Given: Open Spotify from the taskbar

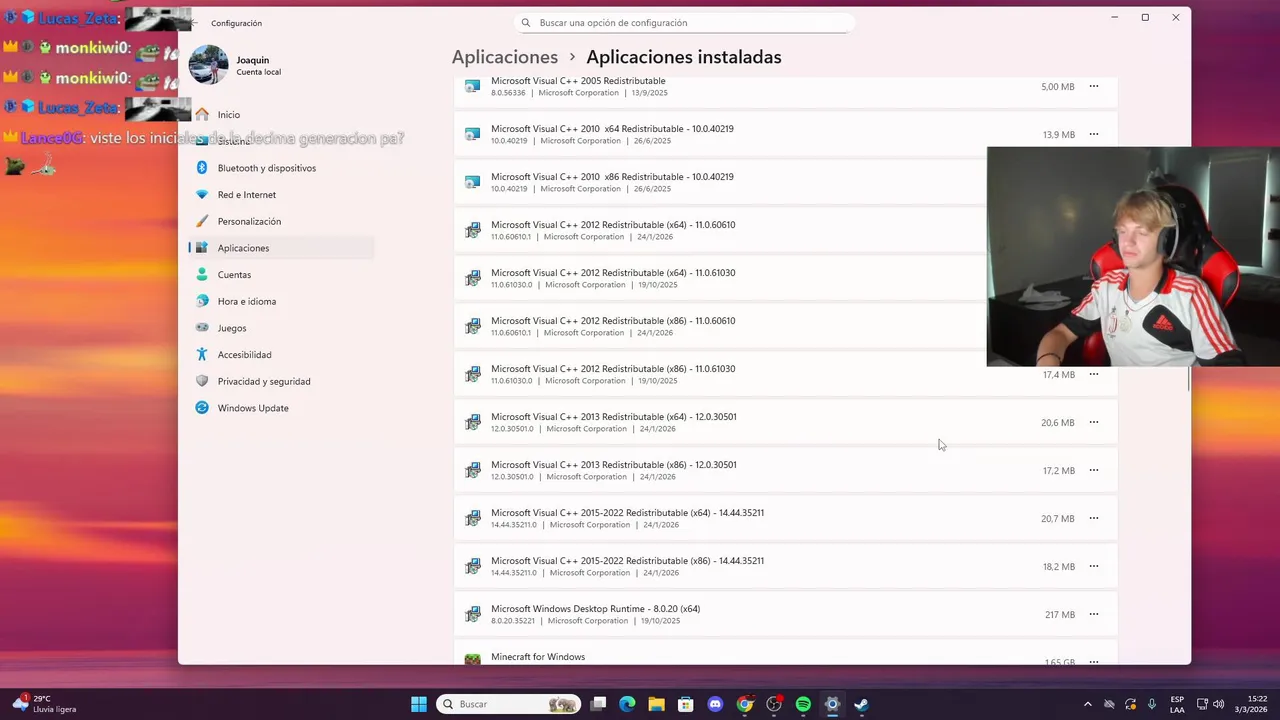Looking at the screenshot, I should (803, 704).
